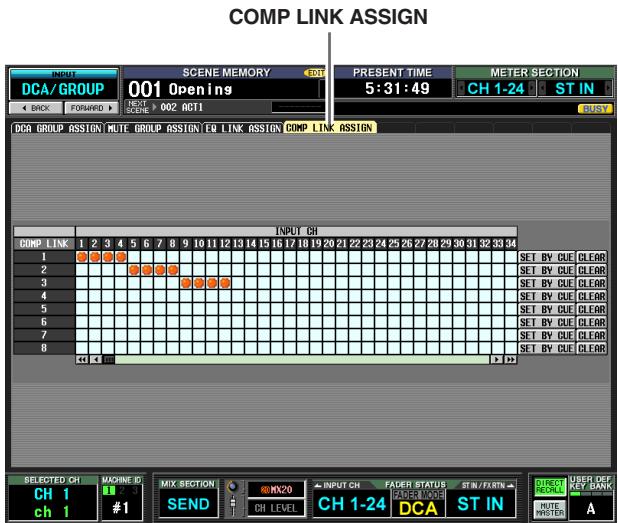Unassign channel 7 from comp link 2
Viewport: 618px width, 523px height.
point(160,270)
